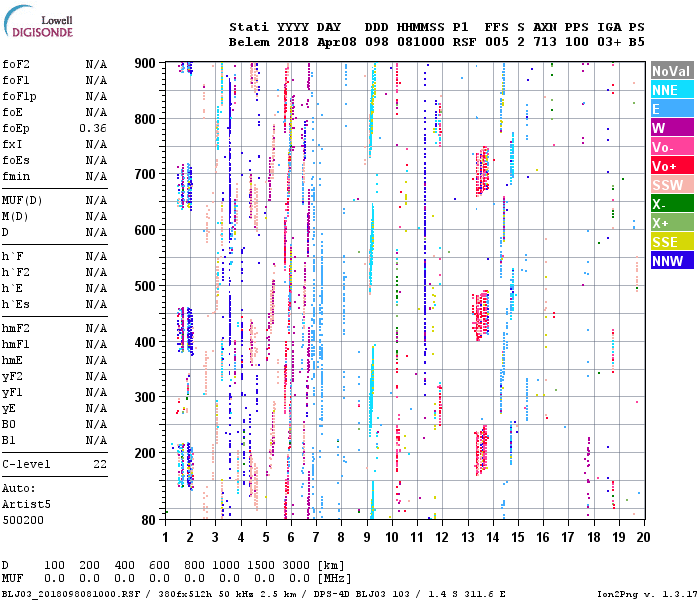Select the E direction legend swatch
The image size is (700, 600).
[x=672, y=109]
